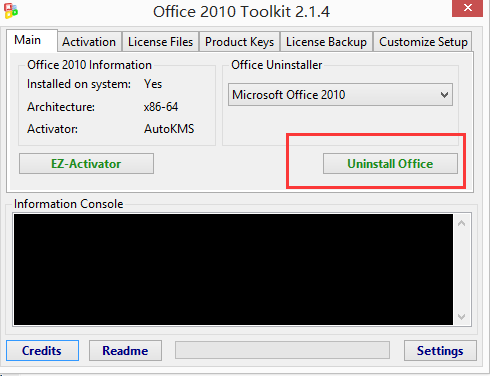Open the License Files tab
Image resolution: width=490 pixels, height=376 pixels.
pyautogui.click(x=160, y=42)
